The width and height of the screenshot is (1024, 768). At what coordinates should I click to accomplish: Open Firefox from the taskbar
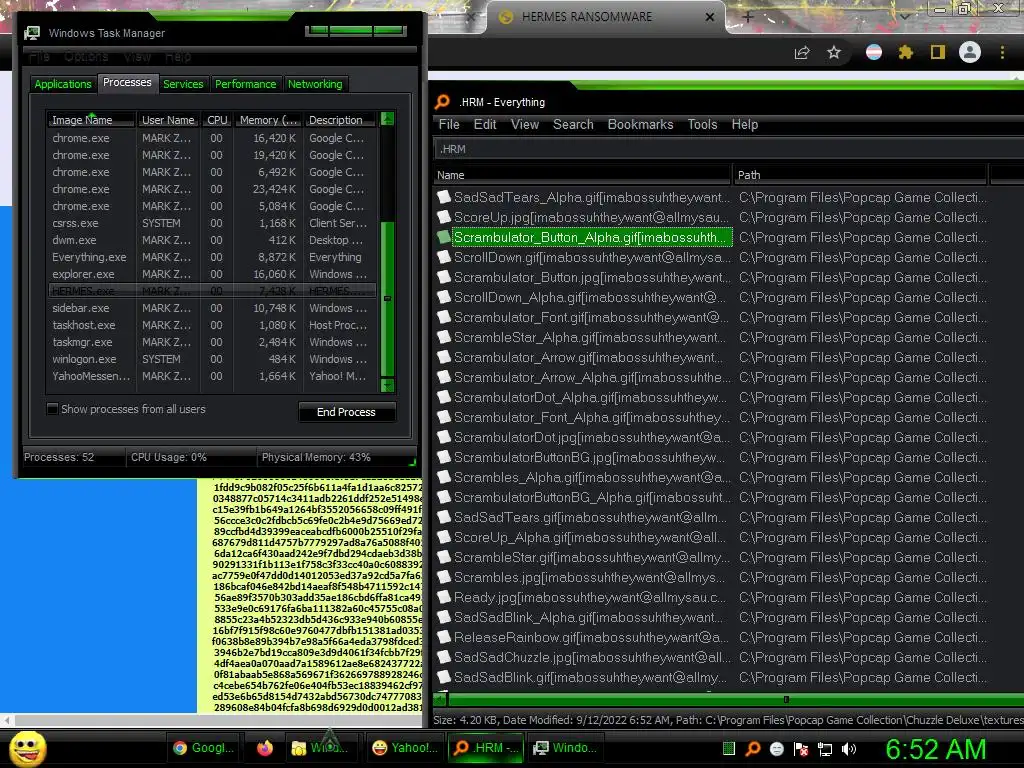coord(264,748)
